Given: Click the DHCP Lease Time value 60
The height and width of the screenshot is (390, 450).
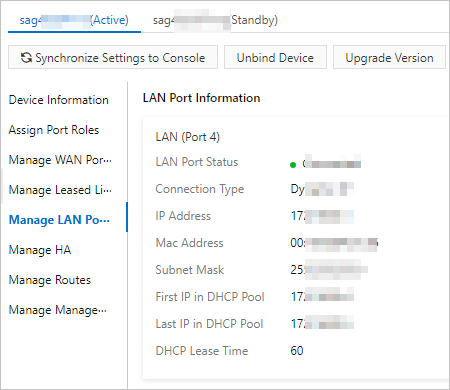Looking at the screenshot, I should point(297,351).
